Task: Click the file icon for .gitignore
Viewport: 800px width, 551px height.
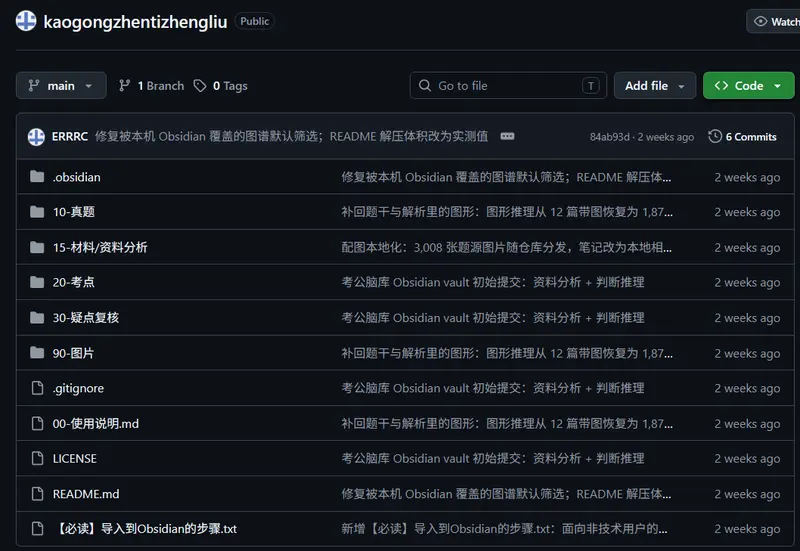Action: 37,388
